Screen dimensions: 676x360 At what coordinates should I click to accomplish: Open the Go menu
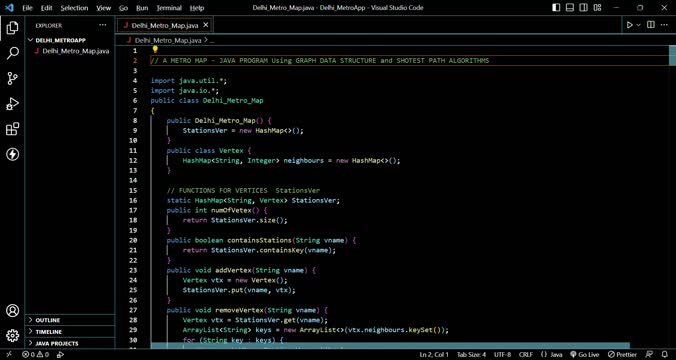click(123, 8)
